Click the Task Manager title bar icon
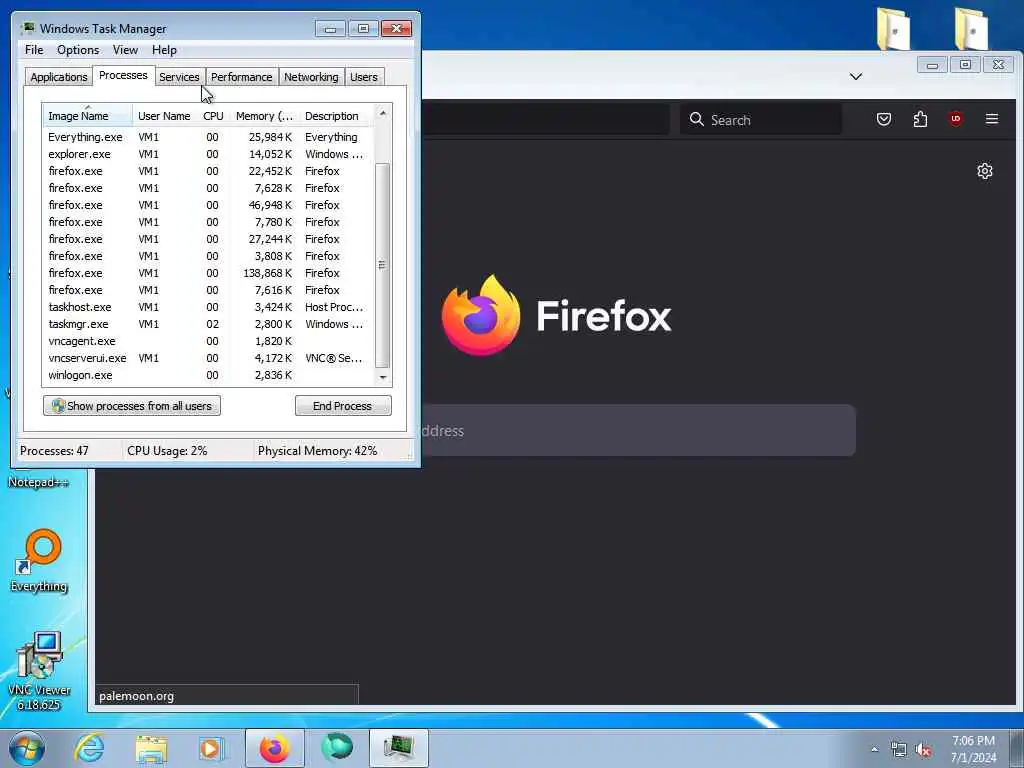Image resolution: width=1024 pixels, height=768 pixels. pyautogui.click(x=27, y=28)
